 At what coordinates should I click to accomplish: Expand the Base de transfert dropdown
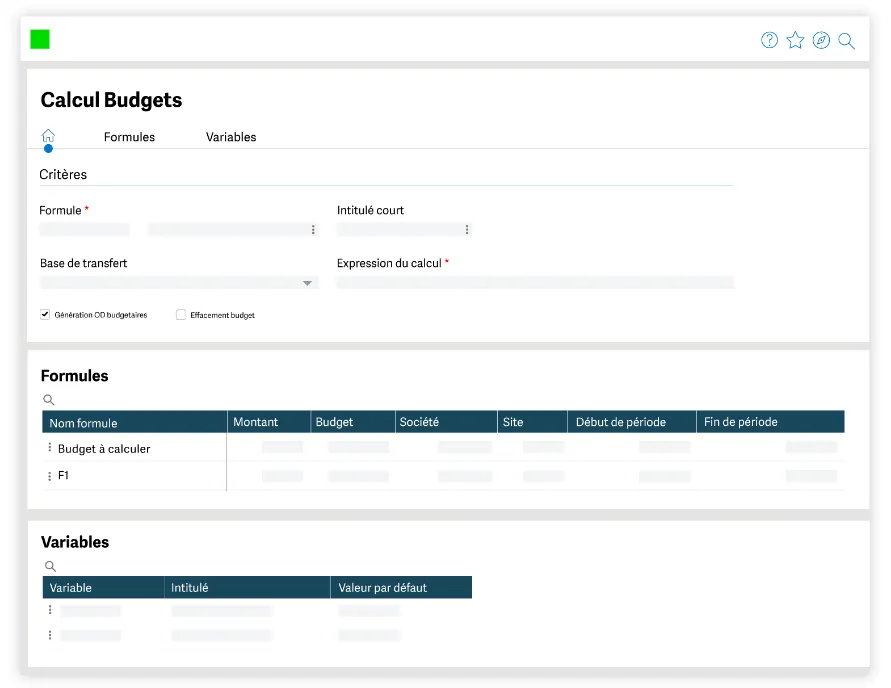click(x=307, y=283)
